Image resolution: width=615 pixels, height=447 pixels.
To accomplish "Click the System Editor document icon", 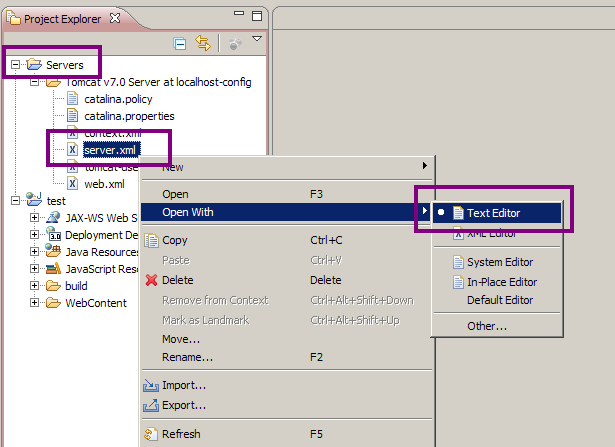I will [x=458, y=262].
